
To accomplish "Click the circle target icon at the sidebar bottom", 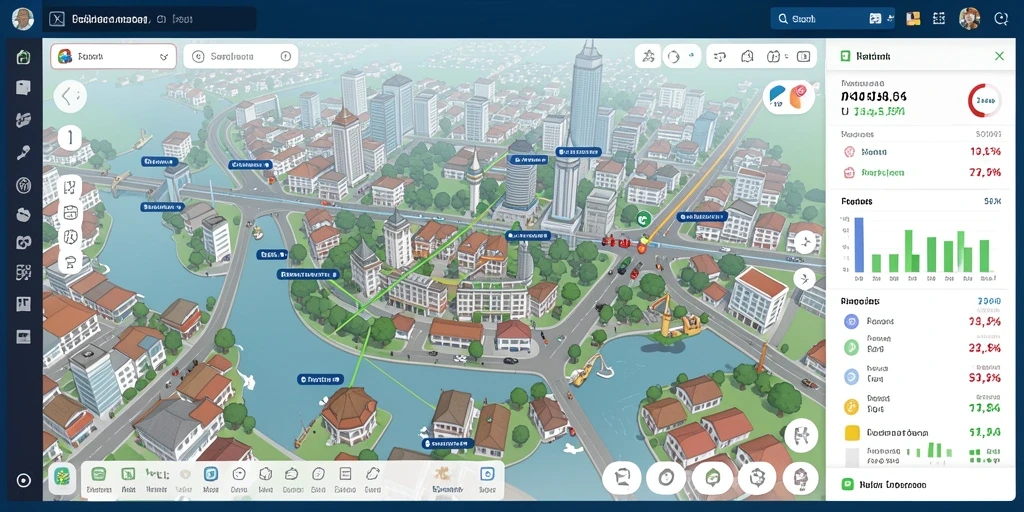I will coord(24,481).
